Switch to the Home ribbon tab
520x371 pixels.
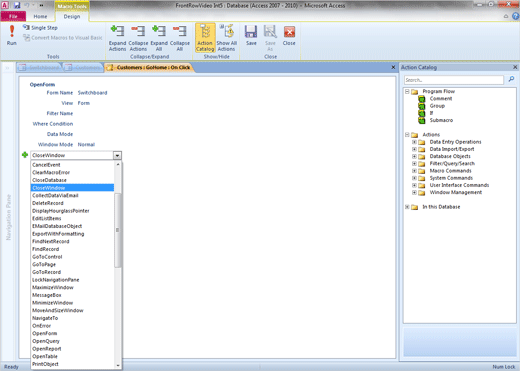click(x=40, y=16)
